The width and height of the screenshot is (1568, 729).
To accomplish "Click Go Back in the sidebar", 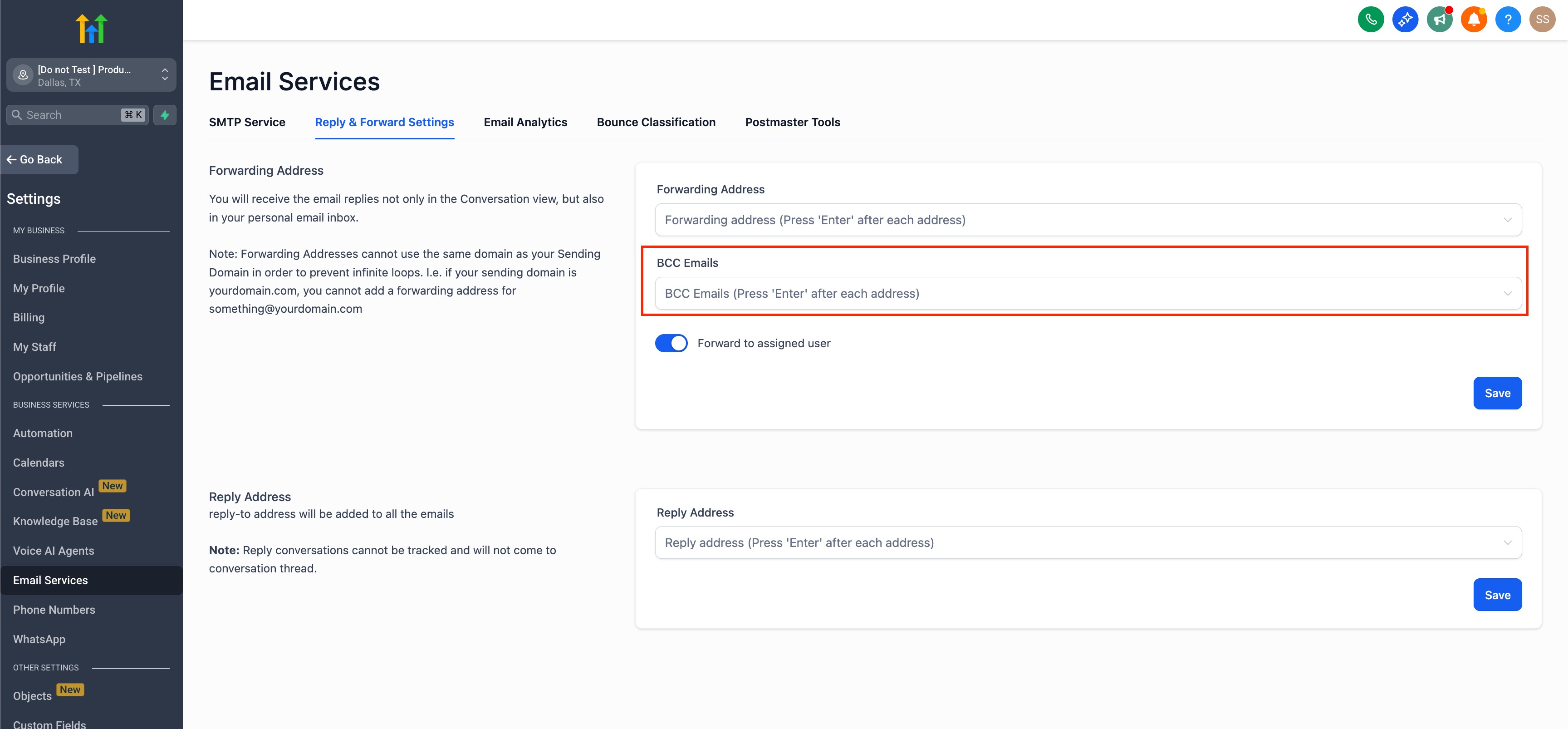I will [39, 160].
